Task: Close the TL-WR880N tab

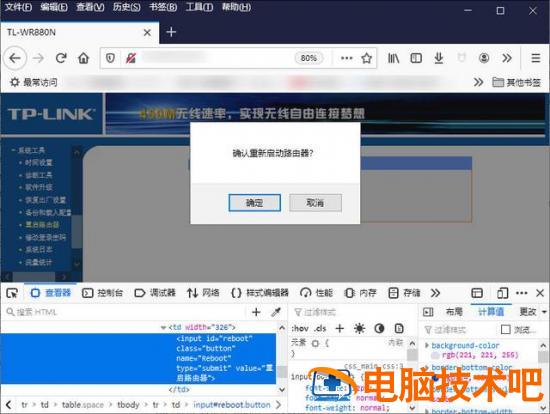Action: coord(147,33)
